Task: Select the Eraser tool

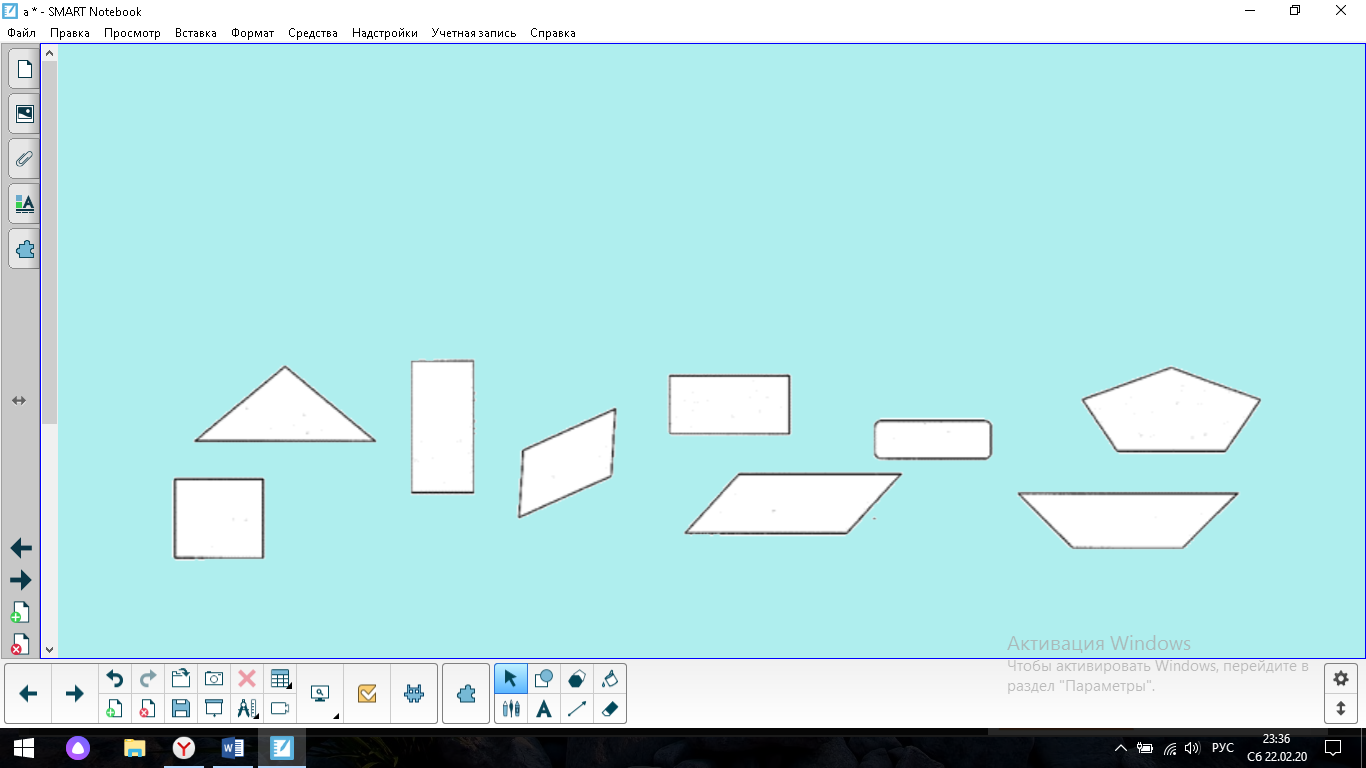Action: click(x=610, y=709)
